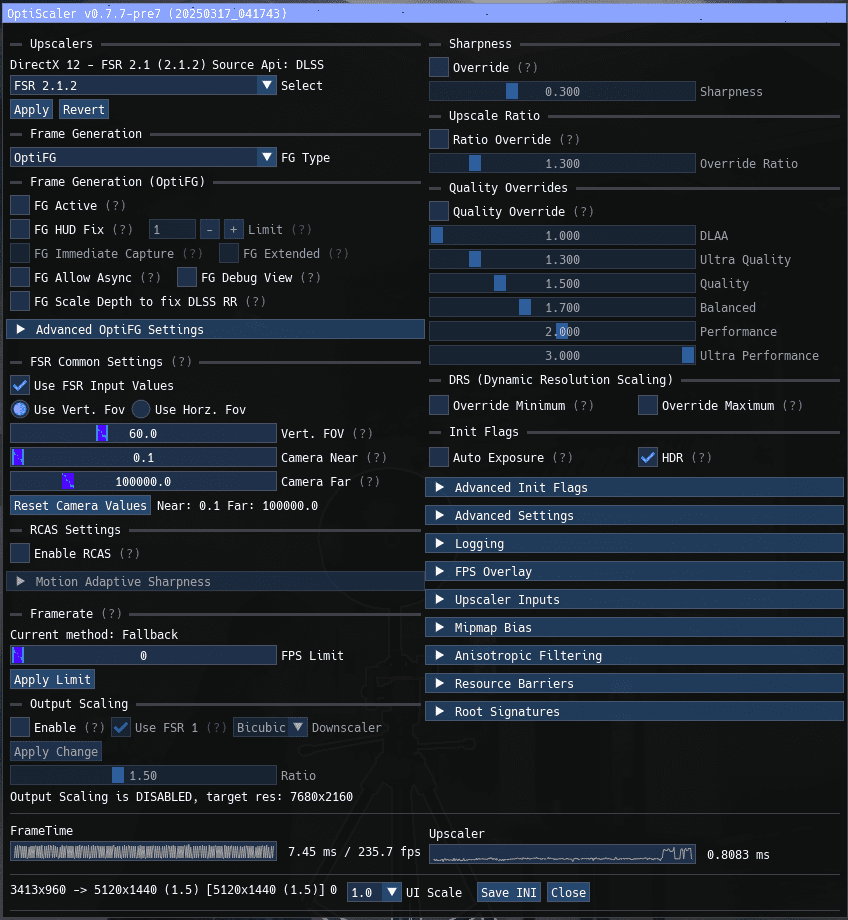Screen dimensions: 848x920
Task: Click the FPS Limit slider
Action: 143,655
